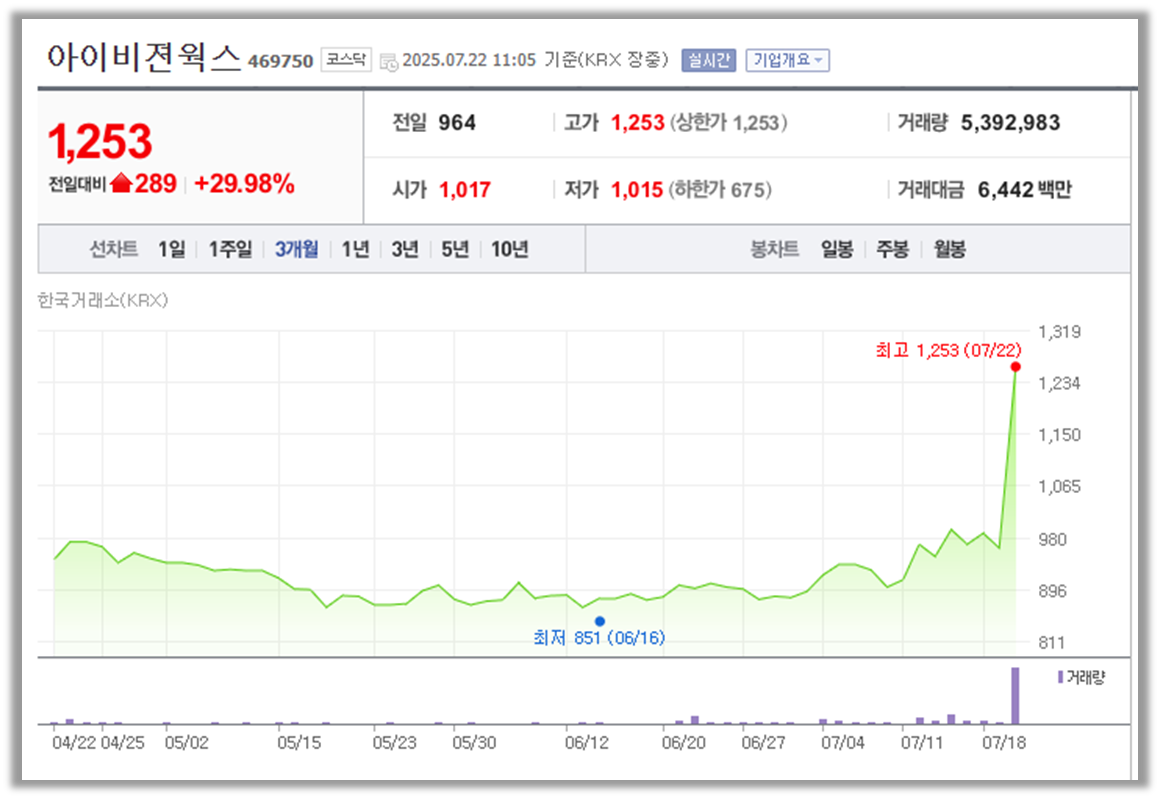Click the stock code 469750
The height and width of the screenshot is (799, 1160).
280,61
